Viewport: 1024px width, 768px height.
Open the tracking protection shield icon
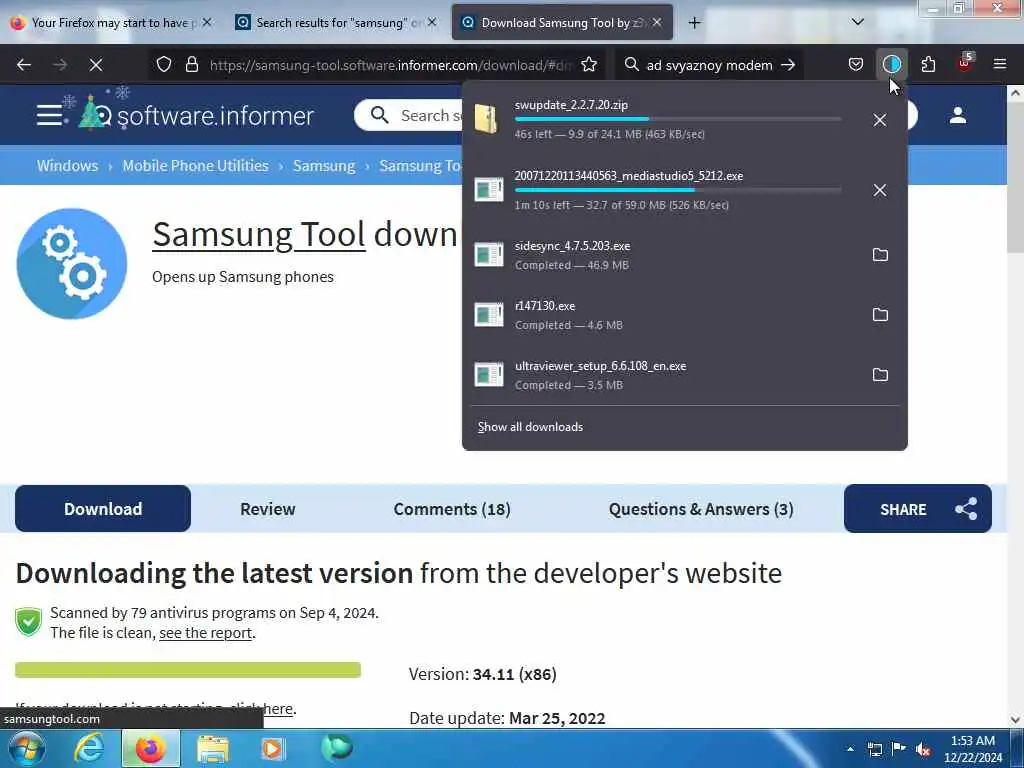click(x=164, y=65)
